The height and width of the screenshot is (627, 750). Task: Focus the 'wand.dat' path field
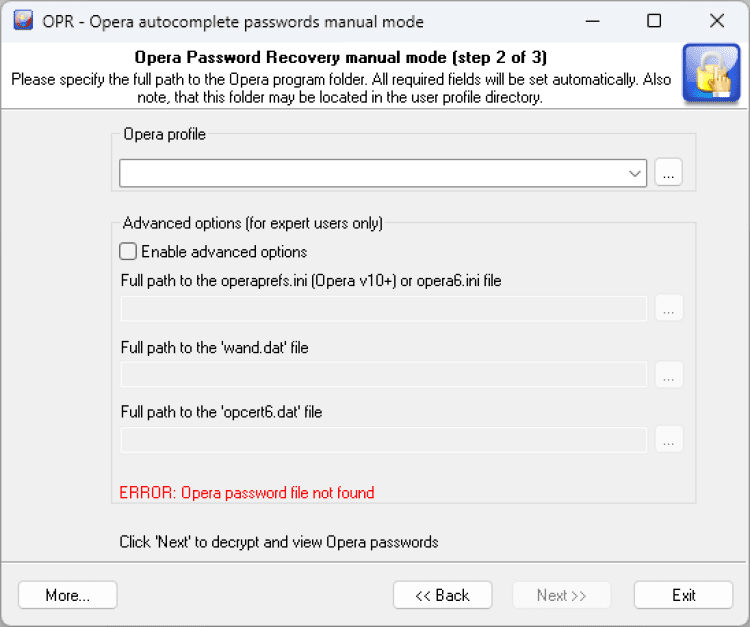pyautogui.click(x=383, y=375)
